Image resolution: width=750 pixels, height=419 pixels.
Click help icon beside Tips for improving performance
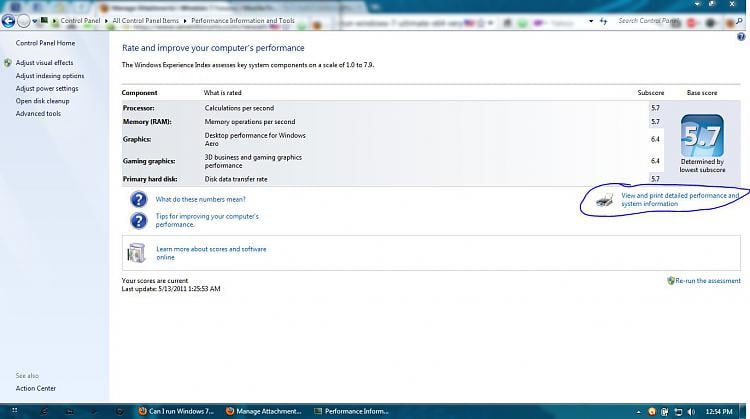[139, 221]
